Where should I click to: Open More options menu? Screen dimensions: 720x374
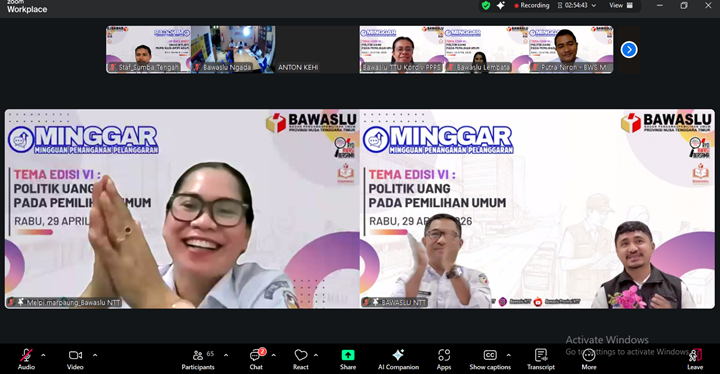[x=589, y=359]
